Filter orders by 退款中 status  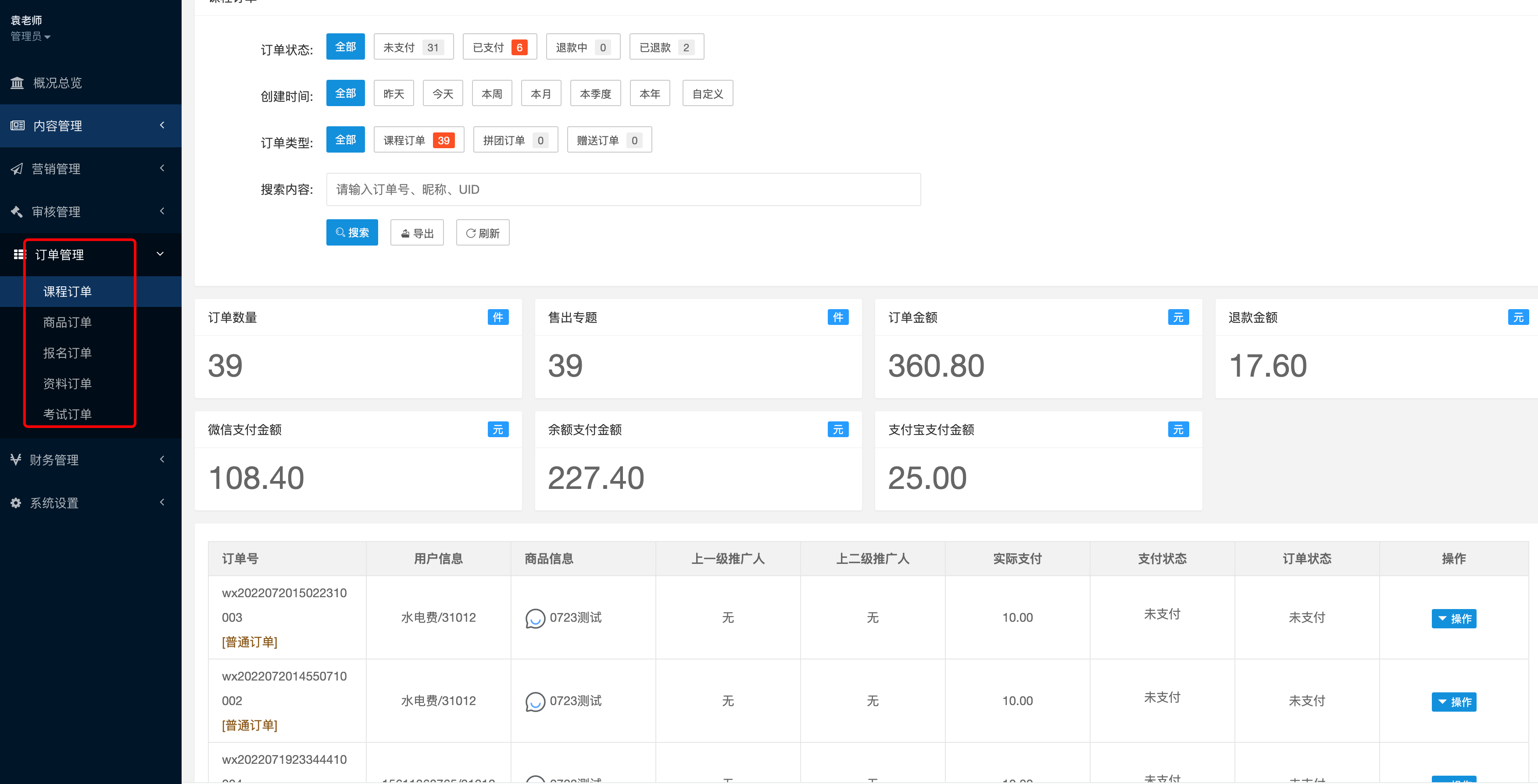(x=583, y=47)
